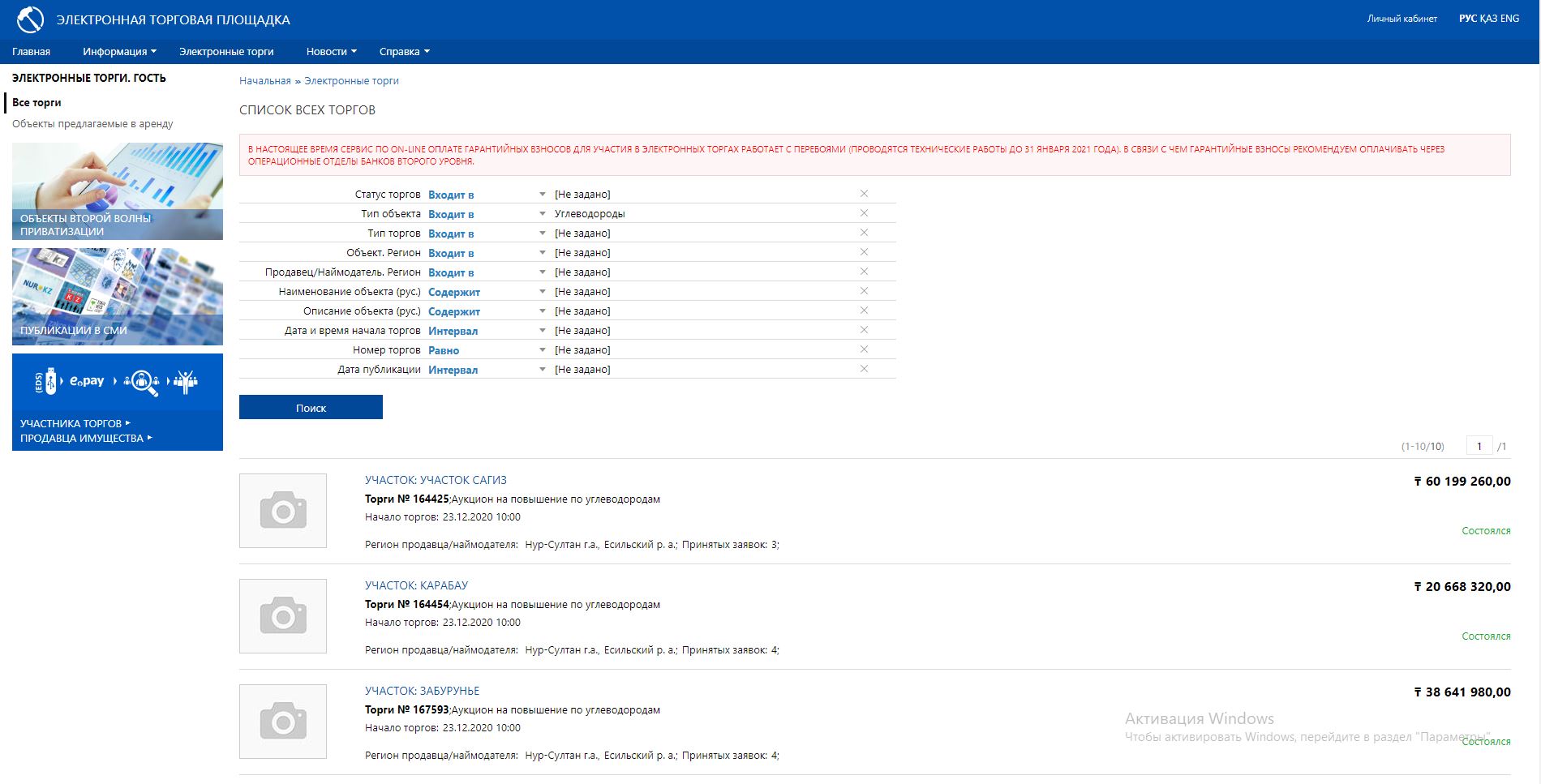Switch language to ENG
Screen dimensions: 1541x784
click(1509, 19)
